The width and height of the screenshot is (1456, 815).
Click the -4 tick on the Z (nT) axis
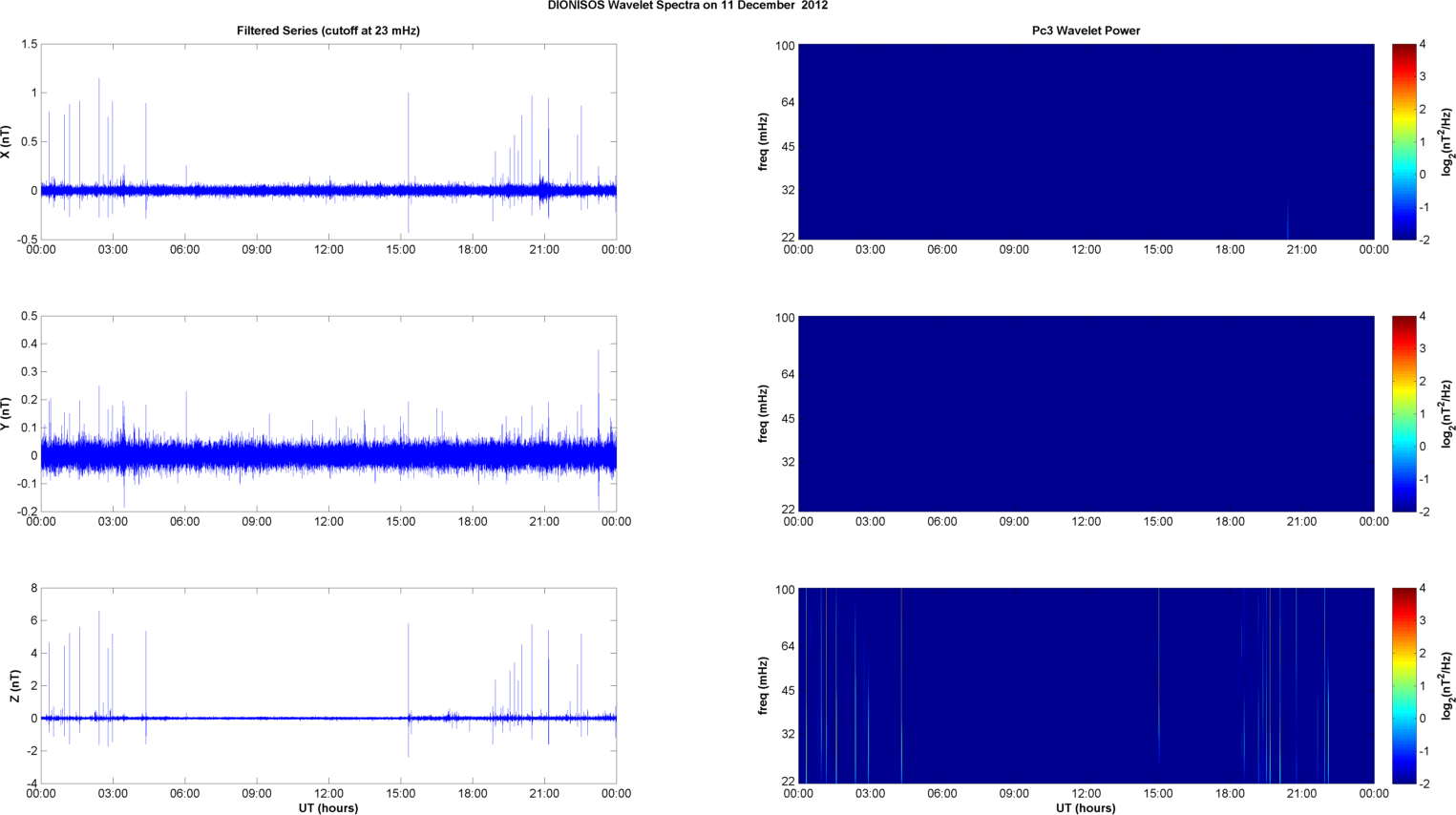pos(31,784)
